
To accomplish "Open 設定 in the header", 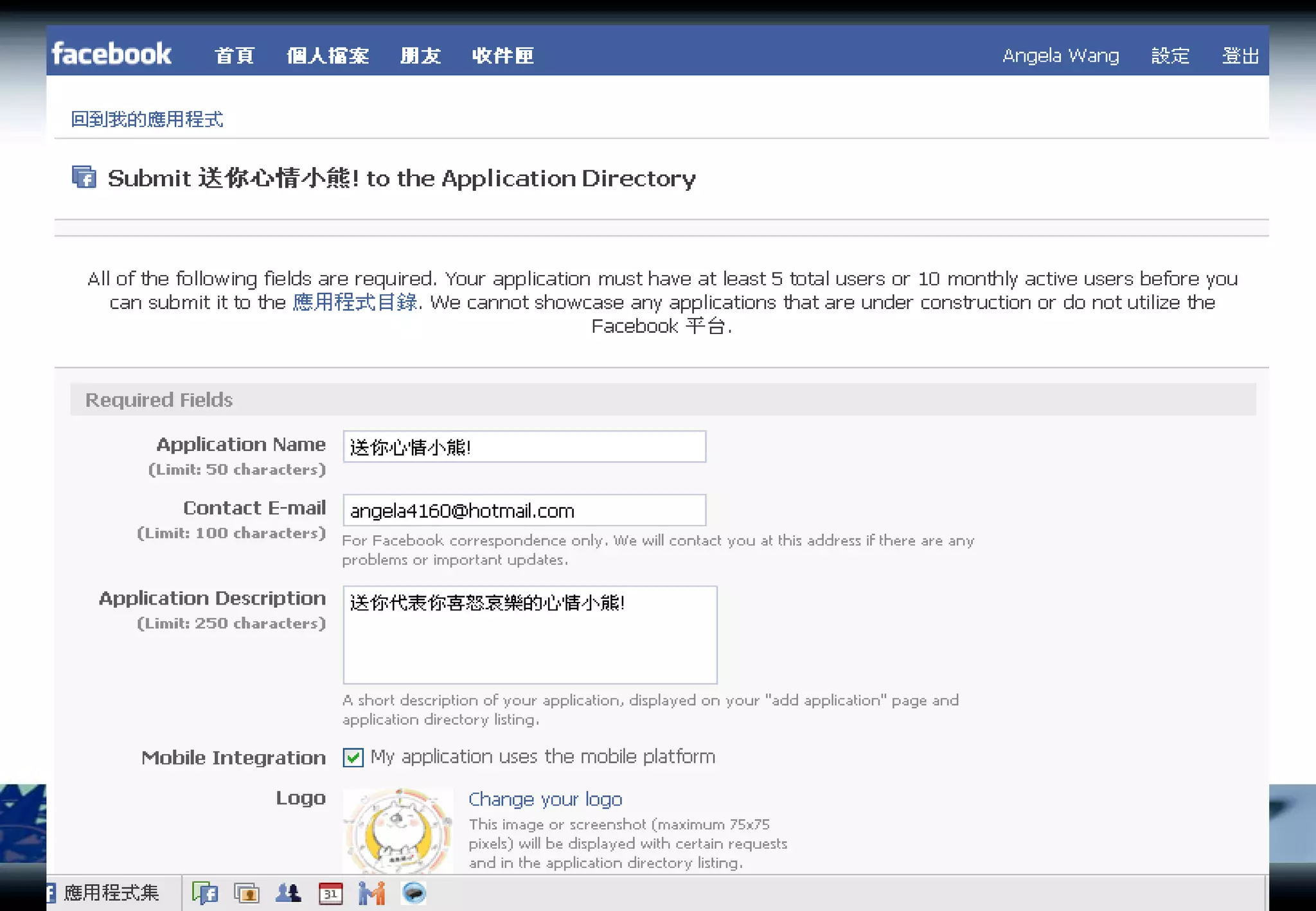I will point(1170,56).
